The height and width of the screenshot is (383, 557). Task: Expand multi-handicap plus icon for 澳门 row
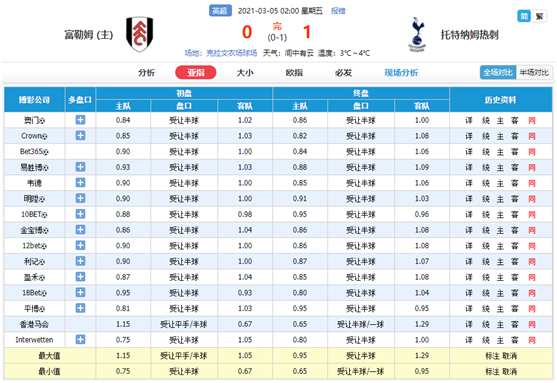point(80,120)
